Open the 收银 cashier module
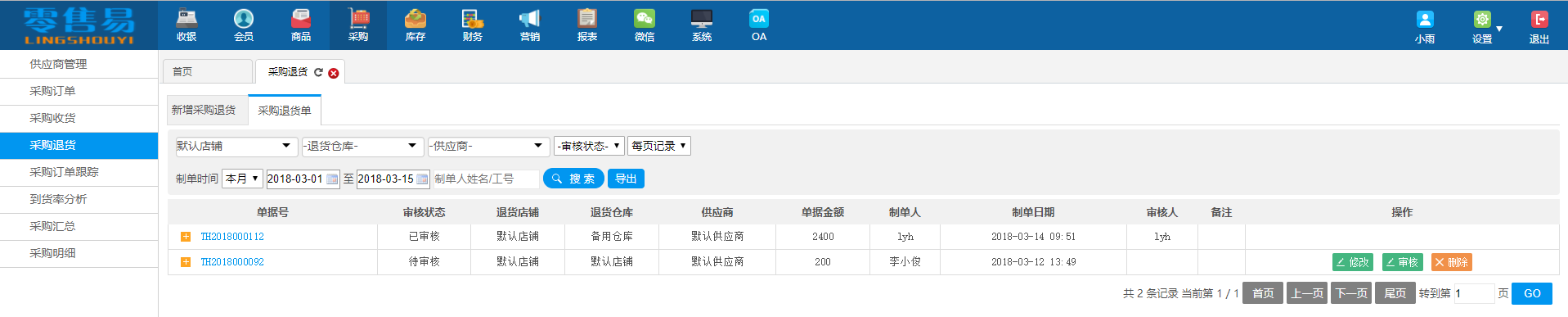The height and width of the screenshot is (317, 1568). [186, 25]
